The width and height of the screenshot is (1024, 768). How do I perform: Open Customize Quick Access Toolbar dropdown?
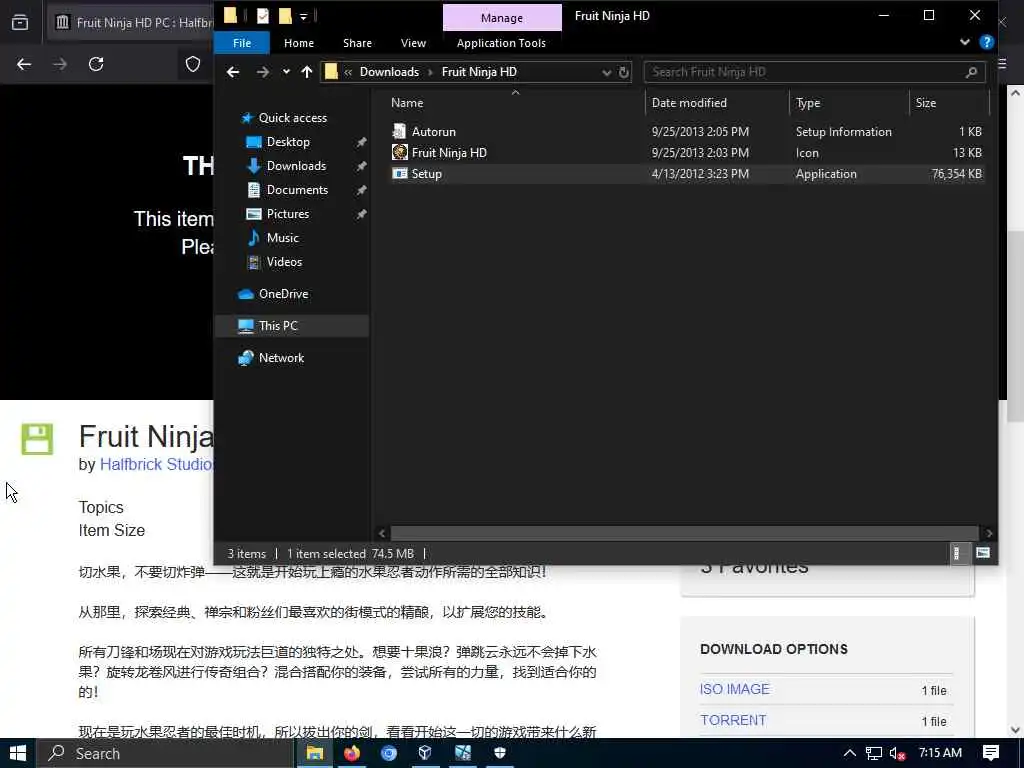(304, 16)
